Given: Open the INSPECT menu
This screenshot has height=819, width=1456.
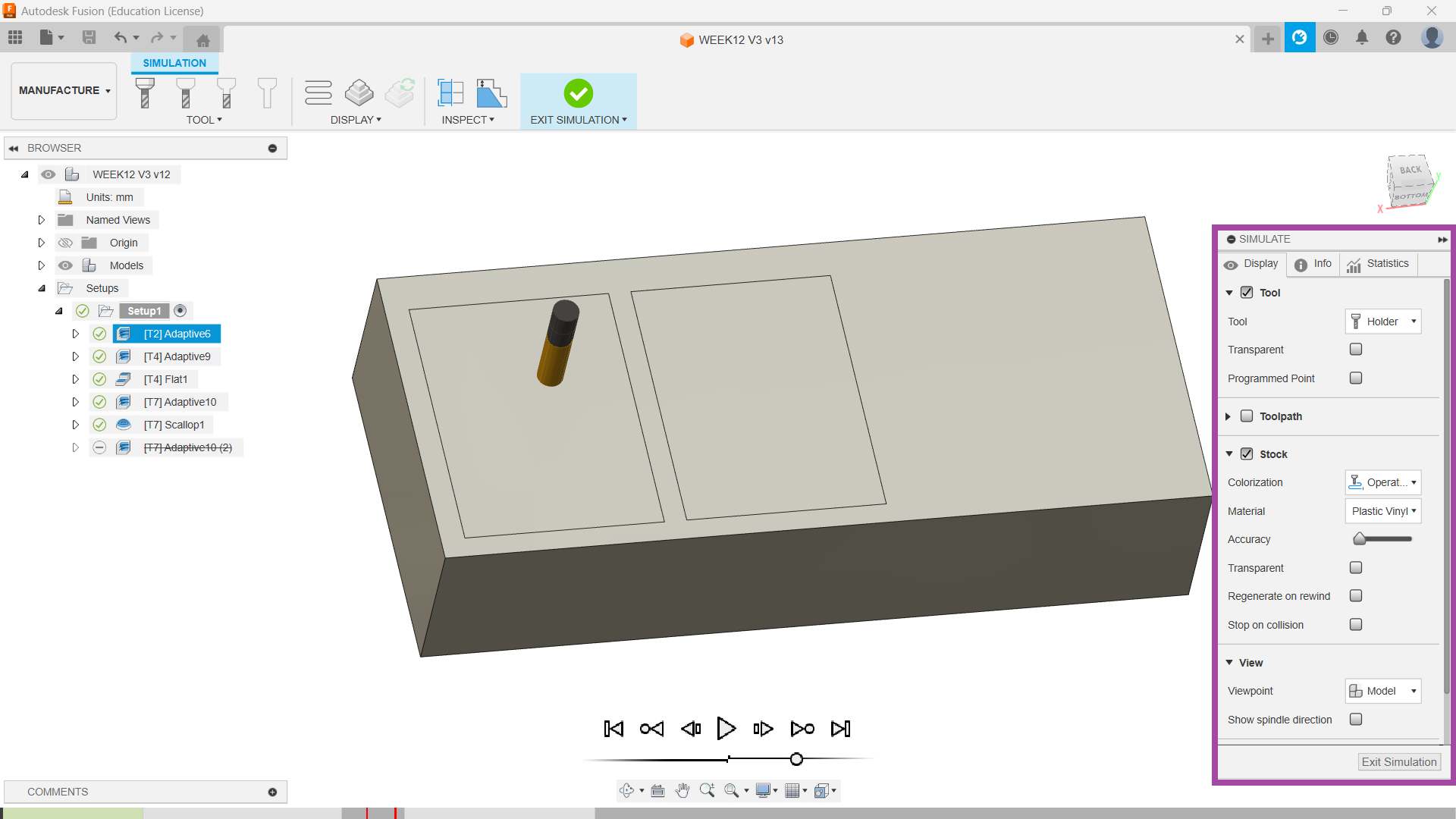Looking at the screenshot, I should (468, 120).
